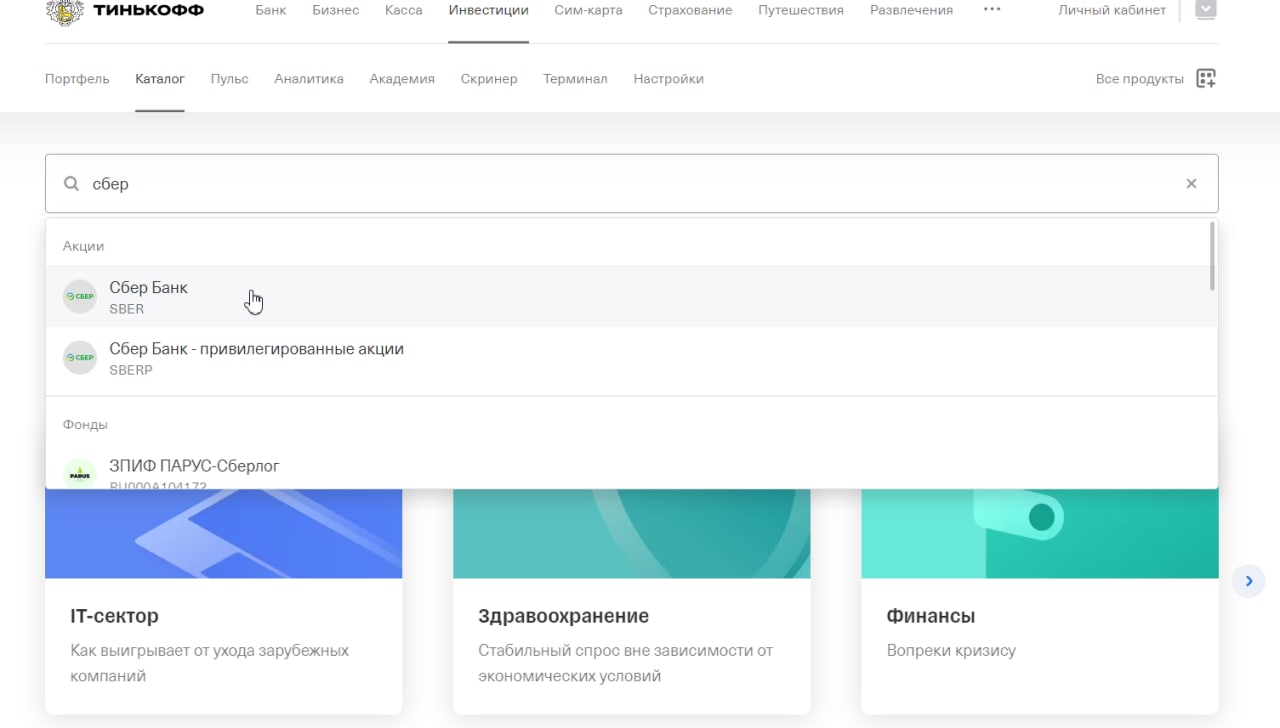Clear the search with the X icon

click(1191, 184)
